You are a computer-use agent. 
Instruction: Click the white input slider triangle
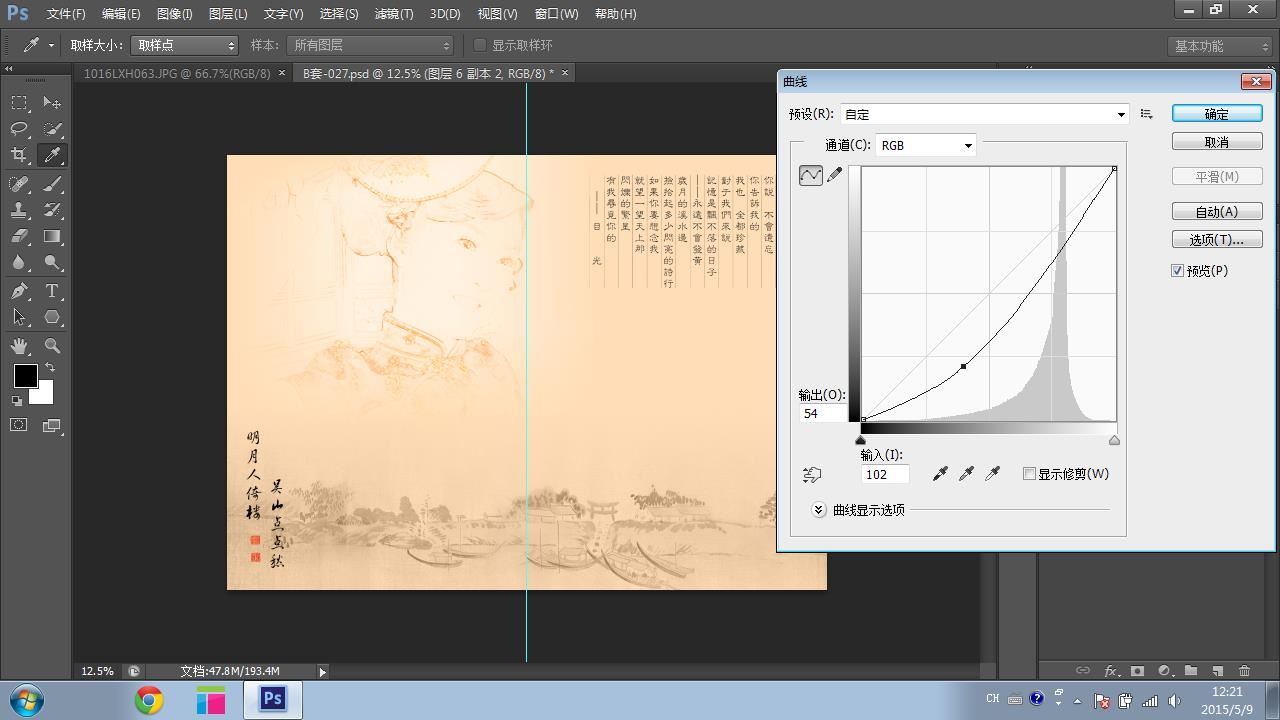pos(1114,440)
